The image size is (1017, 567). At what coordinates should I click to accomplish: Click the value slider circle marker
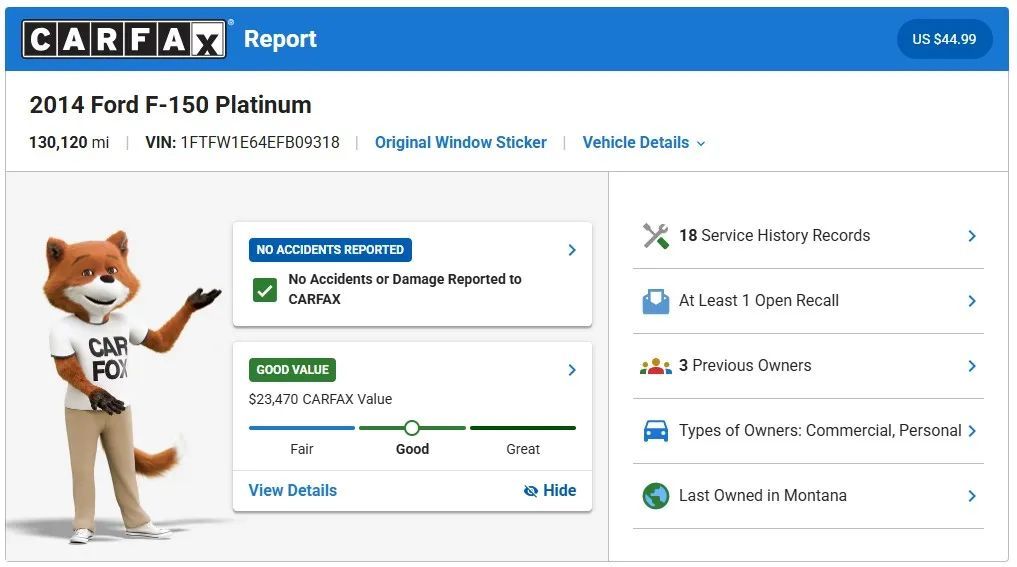(412, 428)
